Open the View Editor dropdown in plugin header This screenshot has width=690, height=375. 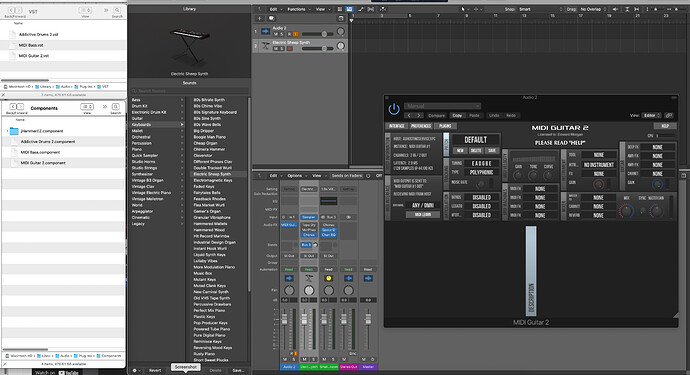pyautogui.click(x=652, y=115)
